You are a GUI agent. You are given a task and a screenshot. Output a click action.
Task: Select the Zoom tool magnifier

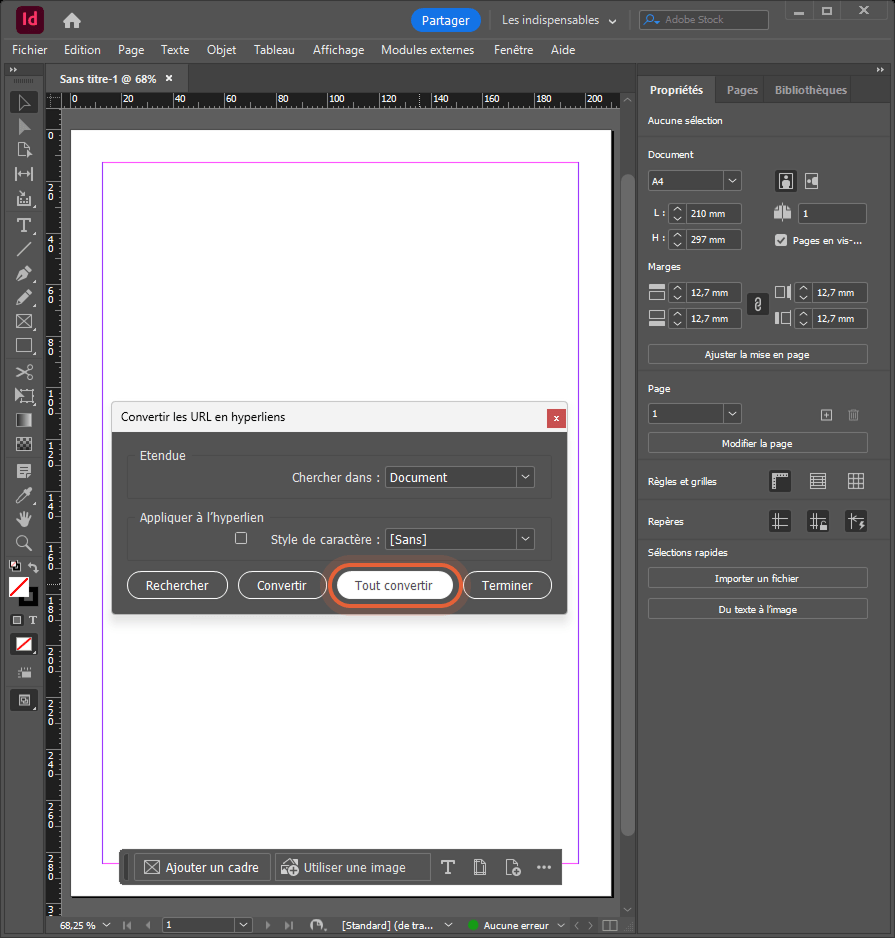click(x=24, y=543)
